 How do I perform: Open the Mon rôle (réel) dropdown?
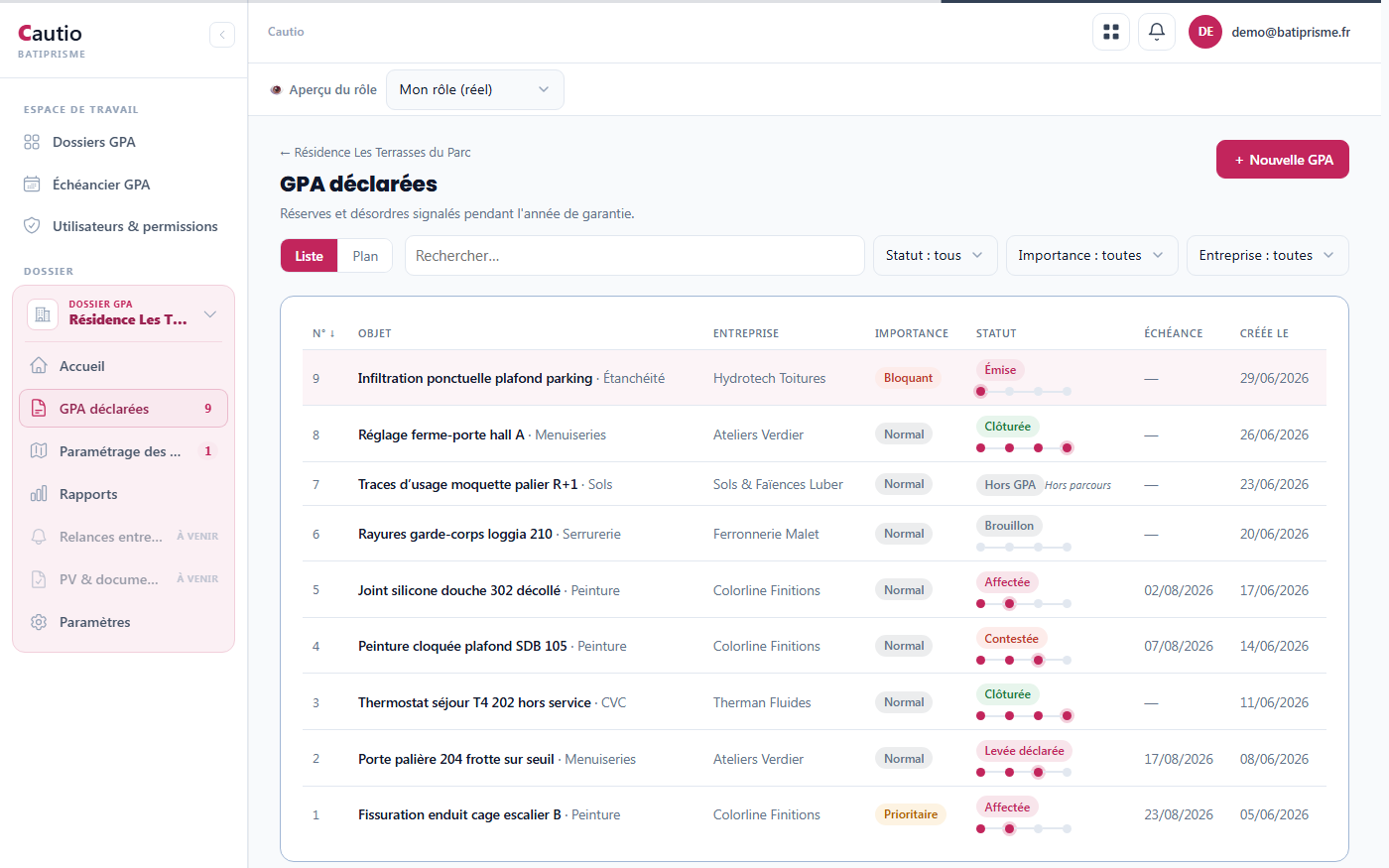click(x=475, y=89)
